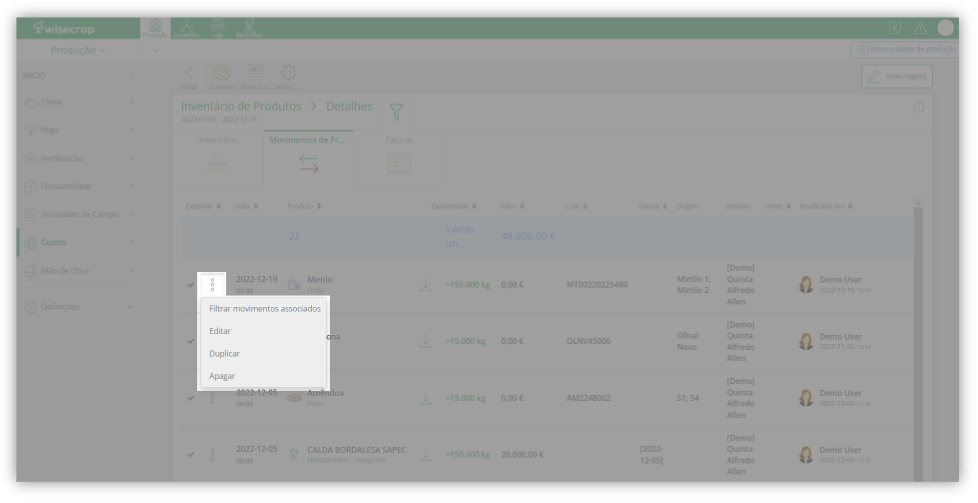Open the Conexões module icon
The image size is (978, 503).
[186, 28]
